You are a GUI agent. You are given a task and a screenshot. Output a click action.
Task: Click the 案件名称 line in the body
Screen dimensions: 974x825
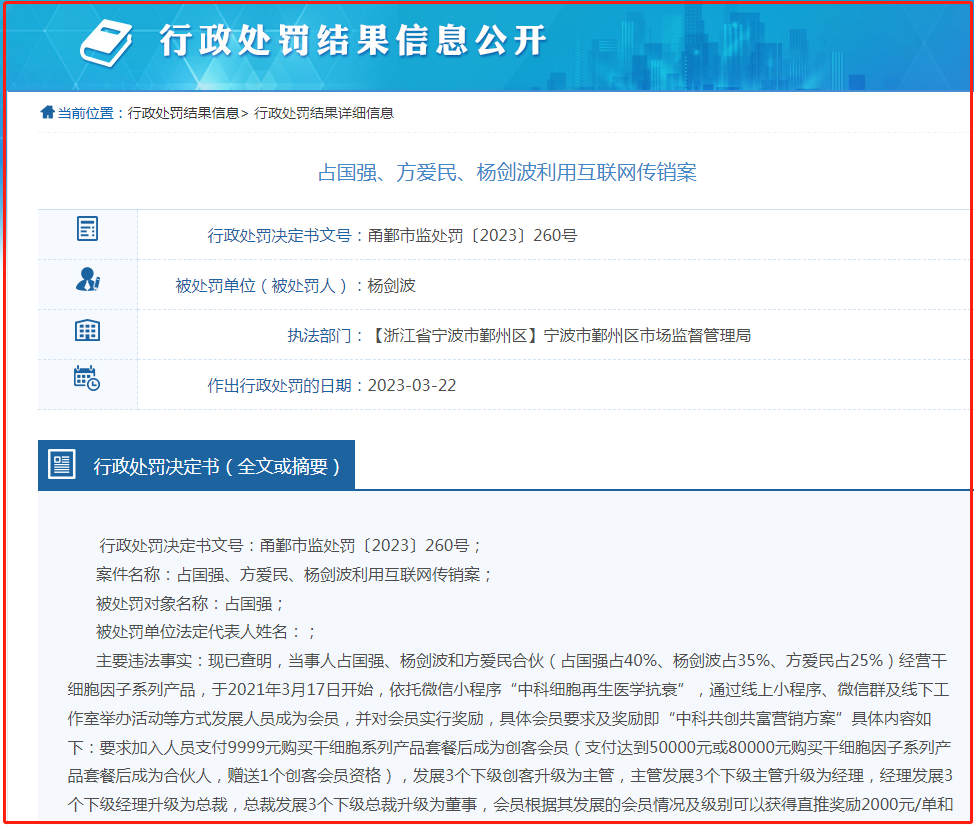tap(294, 575)
